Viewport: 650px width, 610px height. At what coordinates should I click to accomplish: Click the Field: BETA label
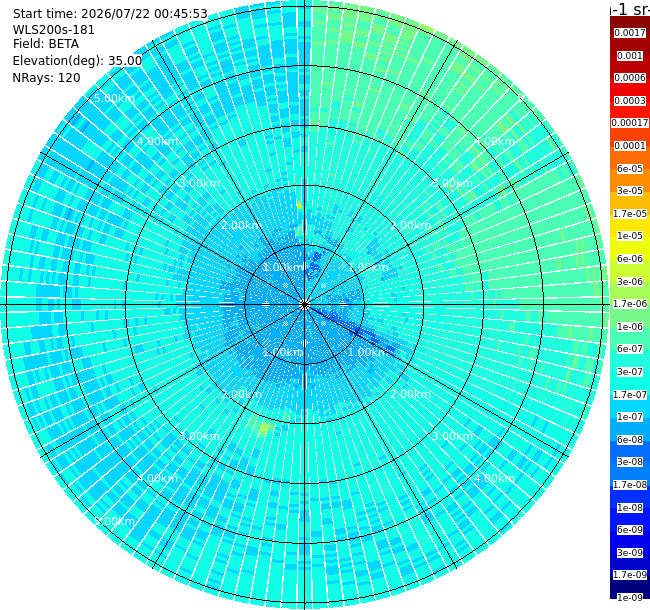coord(46,44)
